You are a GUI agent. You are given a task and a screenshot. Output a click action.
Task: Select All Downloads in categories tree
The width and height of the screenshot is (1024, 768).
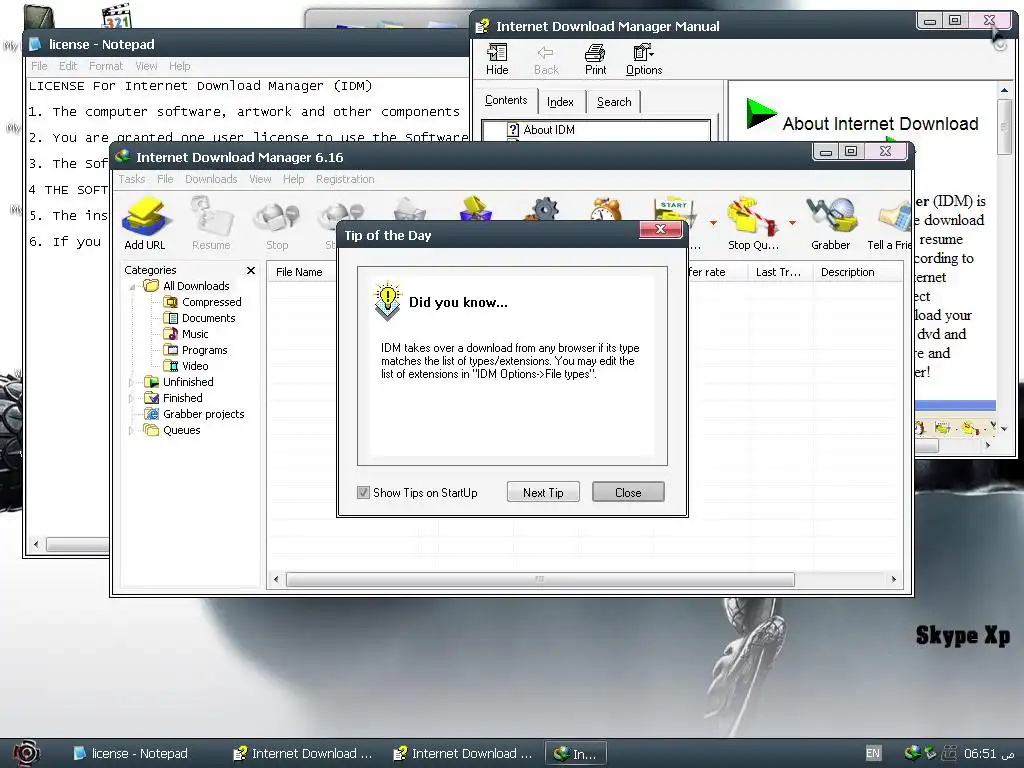pyautogui.click(x=196, y=286)
